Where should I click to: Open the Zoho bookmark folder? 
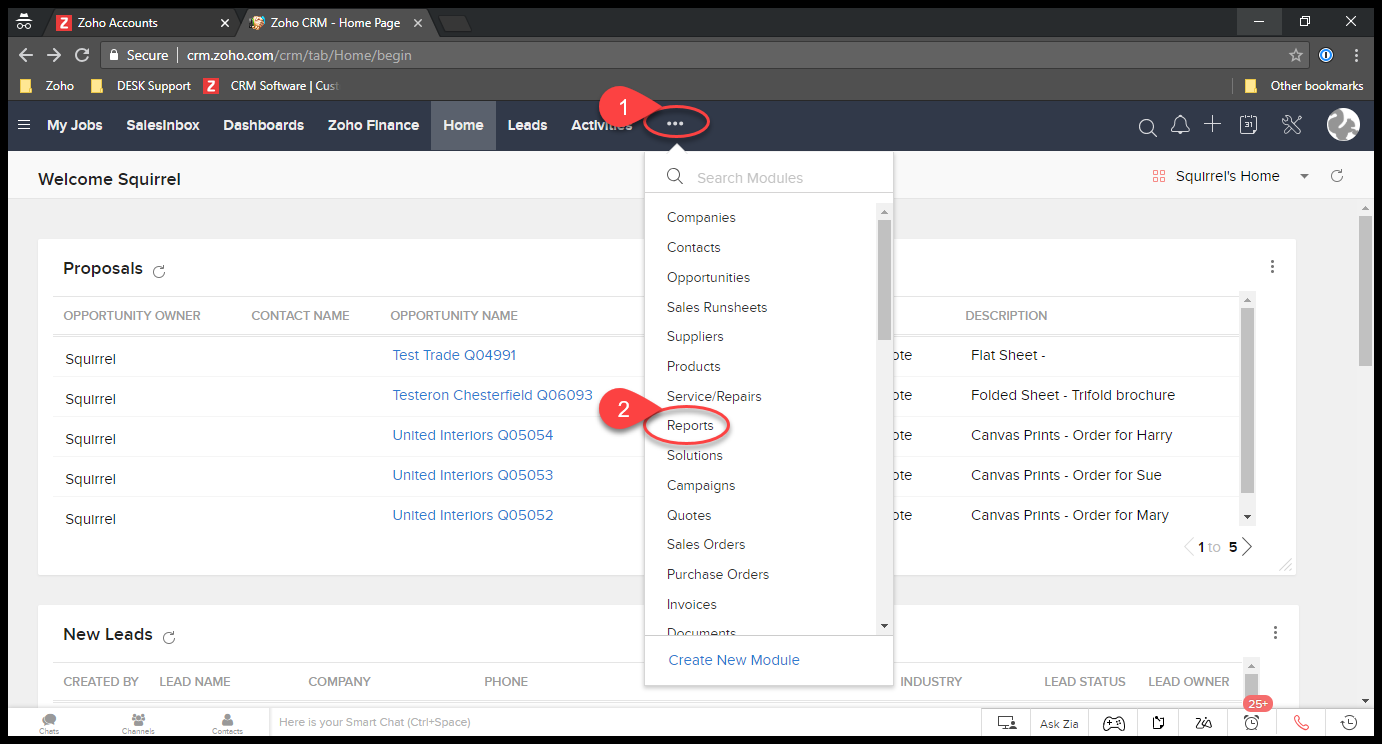click(x=47, y=86)
